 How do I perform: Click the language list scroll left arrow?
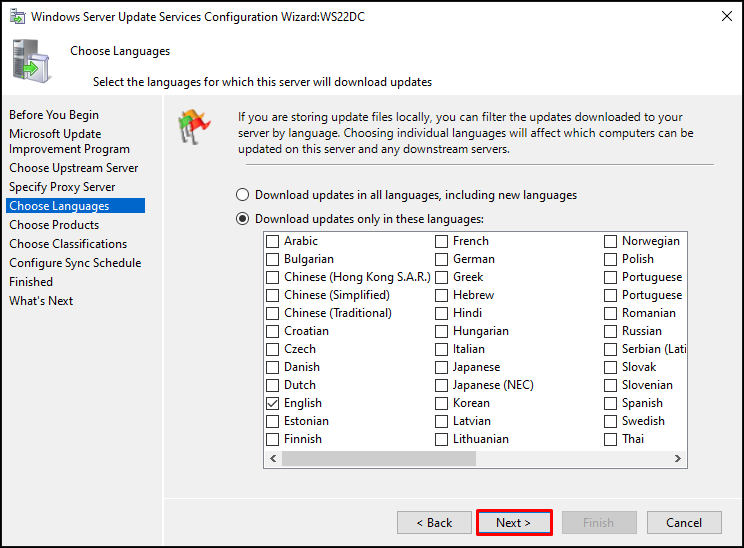(273, 458)
